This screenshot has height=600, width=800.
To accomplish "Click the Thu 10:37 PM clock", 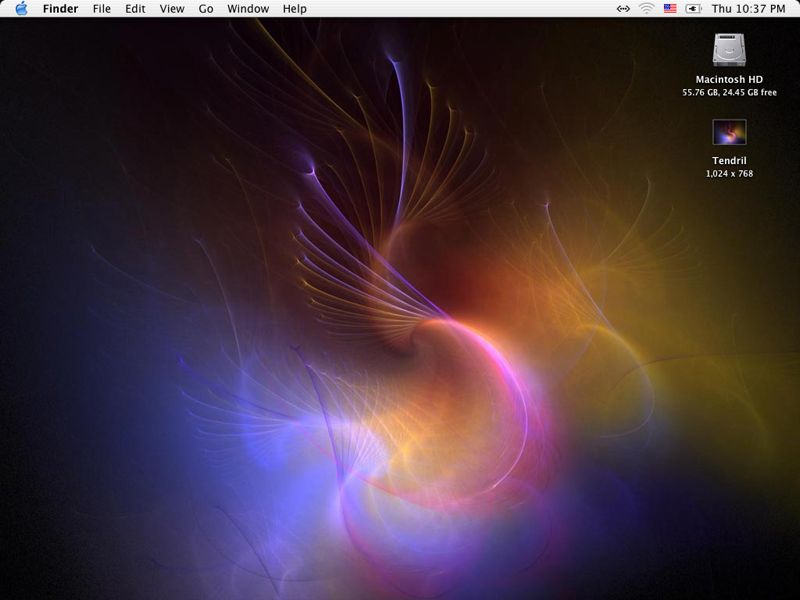I will point(748,9).
